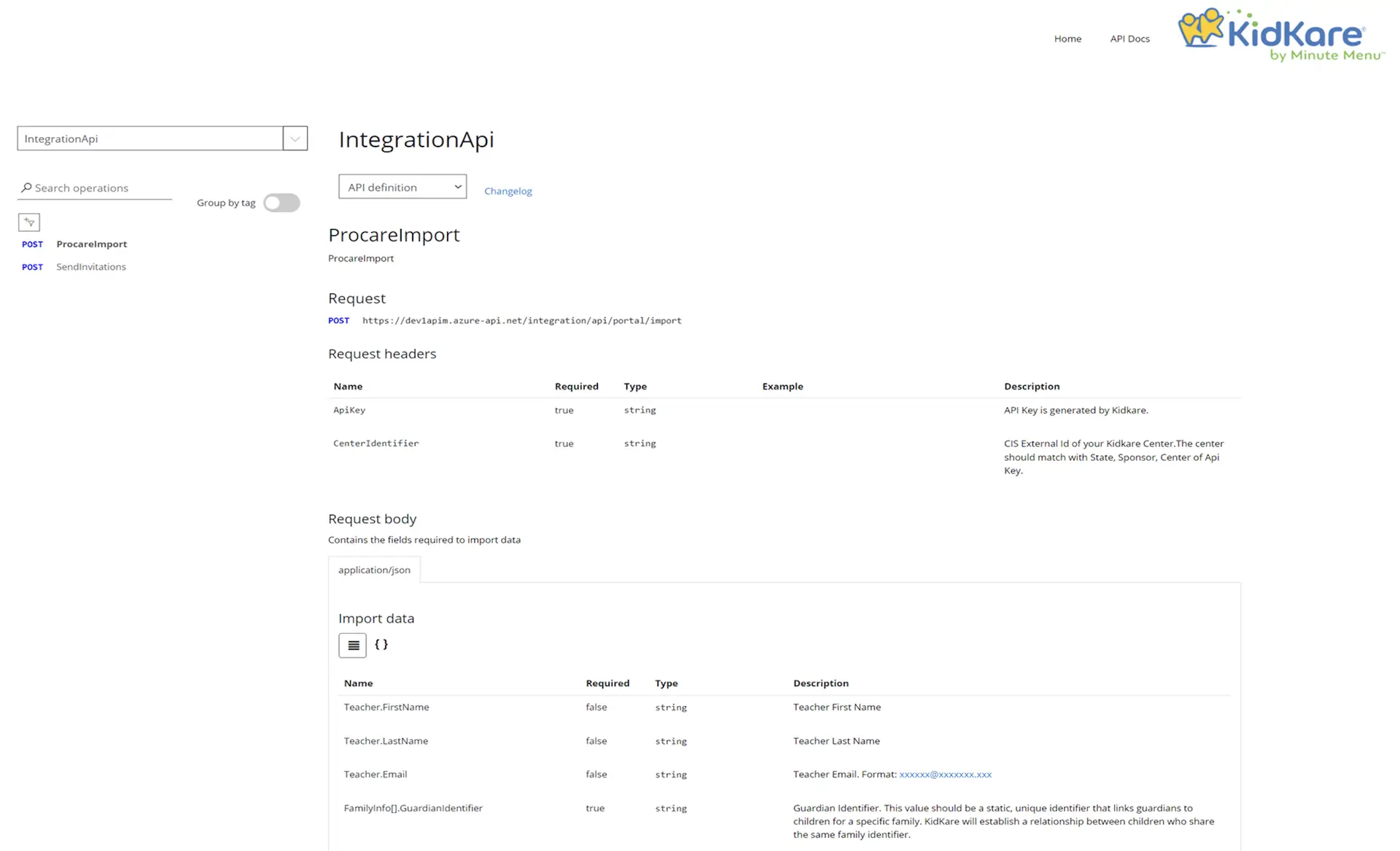The image size is (1400, 851).
Task: Click the Teacher.Email field name
Action: (376, 774)
